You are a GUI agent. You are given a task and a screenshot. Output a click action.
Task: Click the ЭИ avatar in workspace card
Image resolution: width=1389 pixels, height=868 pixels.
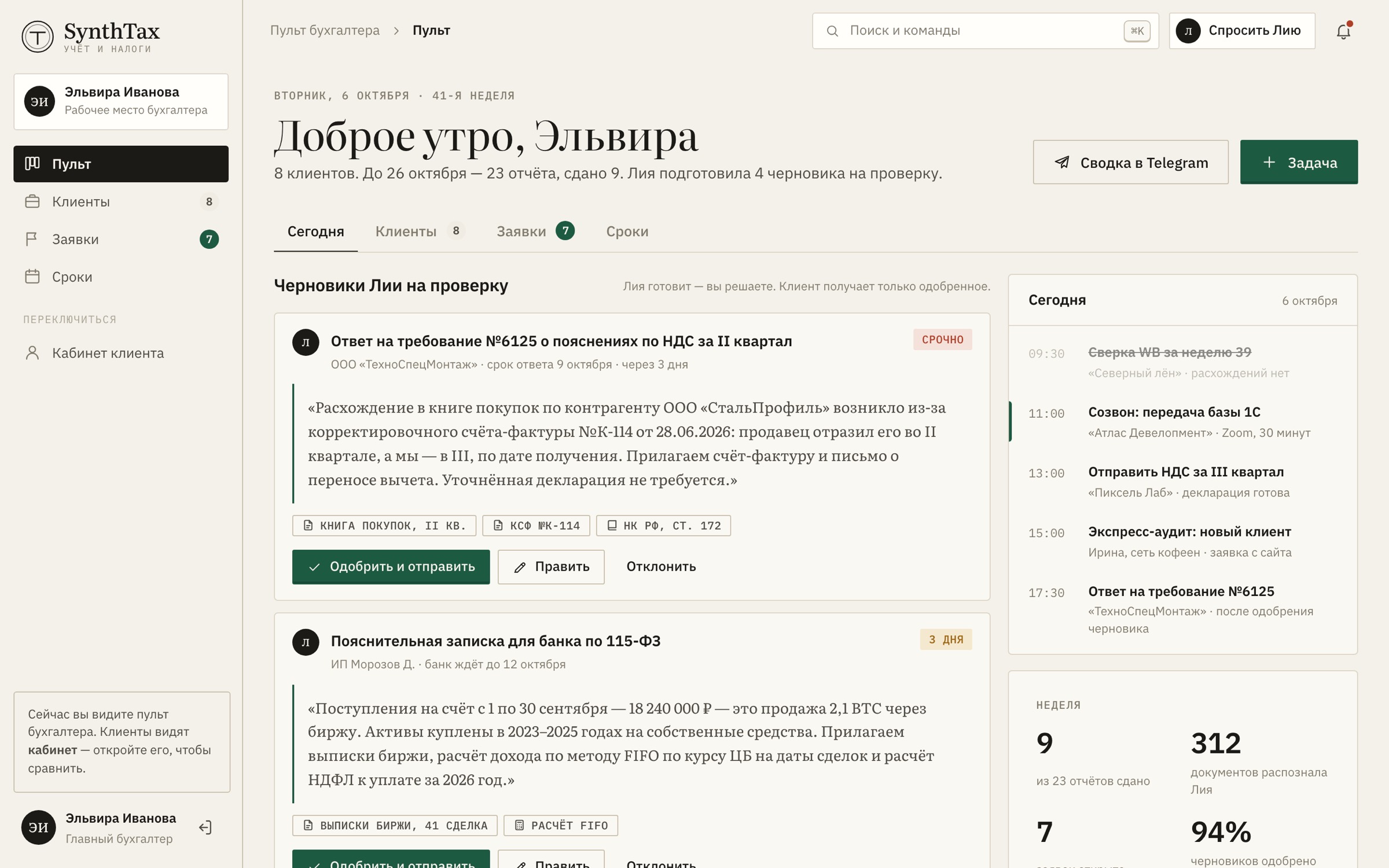click(39, 101)
